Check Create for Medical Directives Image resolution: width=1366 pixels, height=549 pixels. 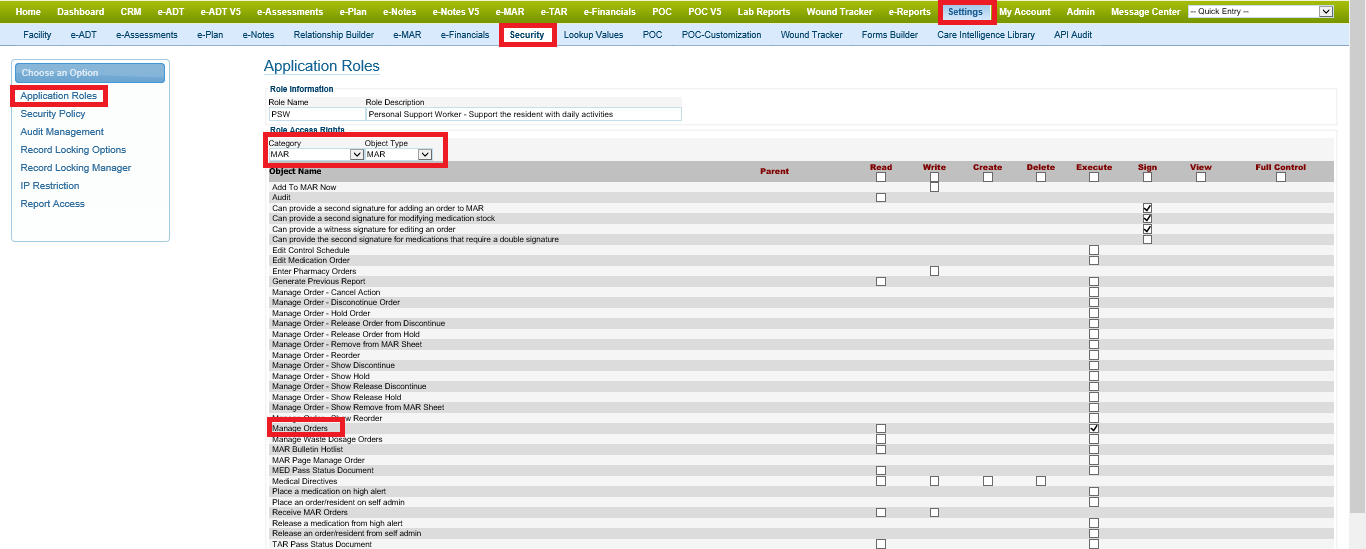pyautogui.click(x=987, y=481)
